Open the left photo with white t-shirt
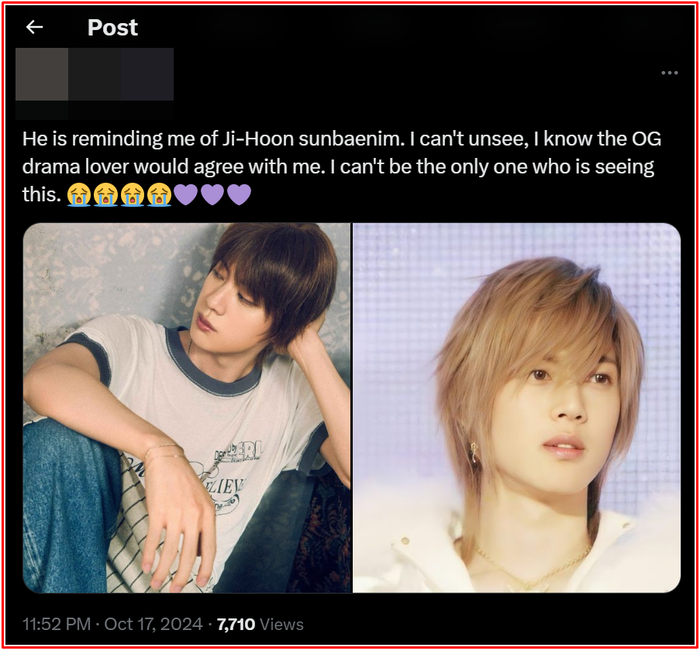Image resolution: width=700 pixels, height=650 pixels. (187, 408)
